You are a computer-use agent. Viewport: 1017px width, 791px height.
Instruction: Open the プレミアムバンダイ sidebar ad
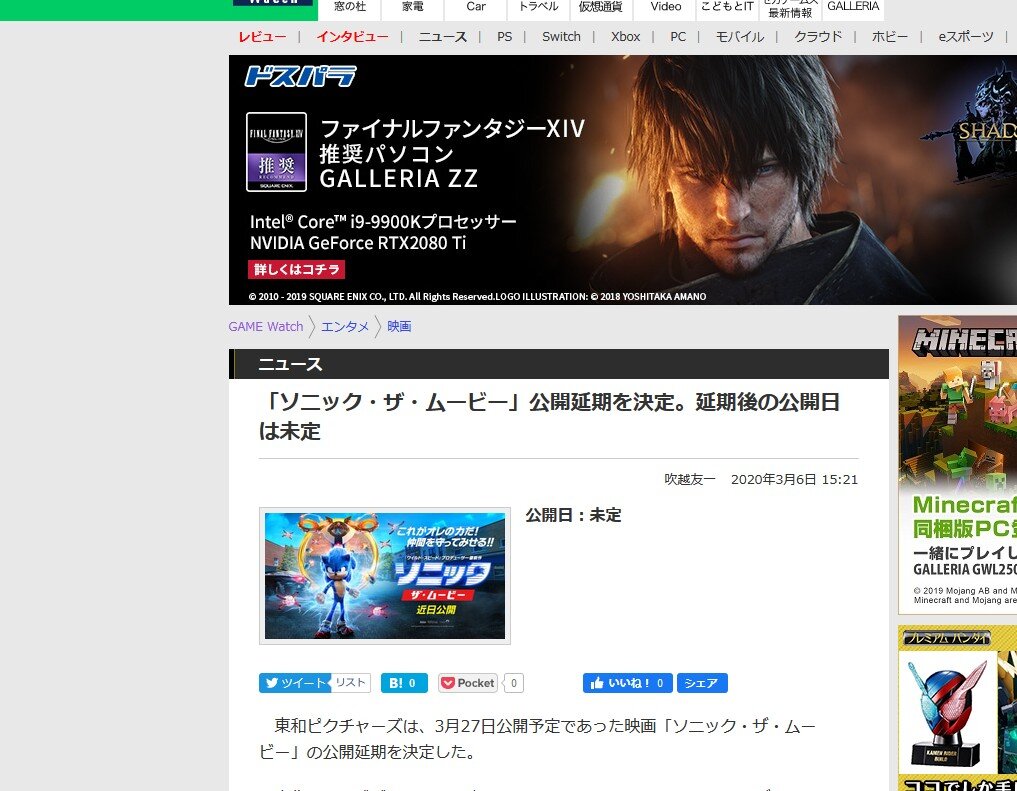(957, 708)
